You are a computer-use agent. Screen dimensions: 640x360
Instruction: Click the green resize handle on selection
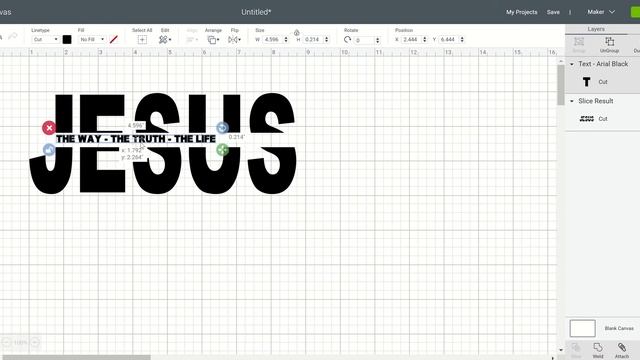click(x=222, y=150)
